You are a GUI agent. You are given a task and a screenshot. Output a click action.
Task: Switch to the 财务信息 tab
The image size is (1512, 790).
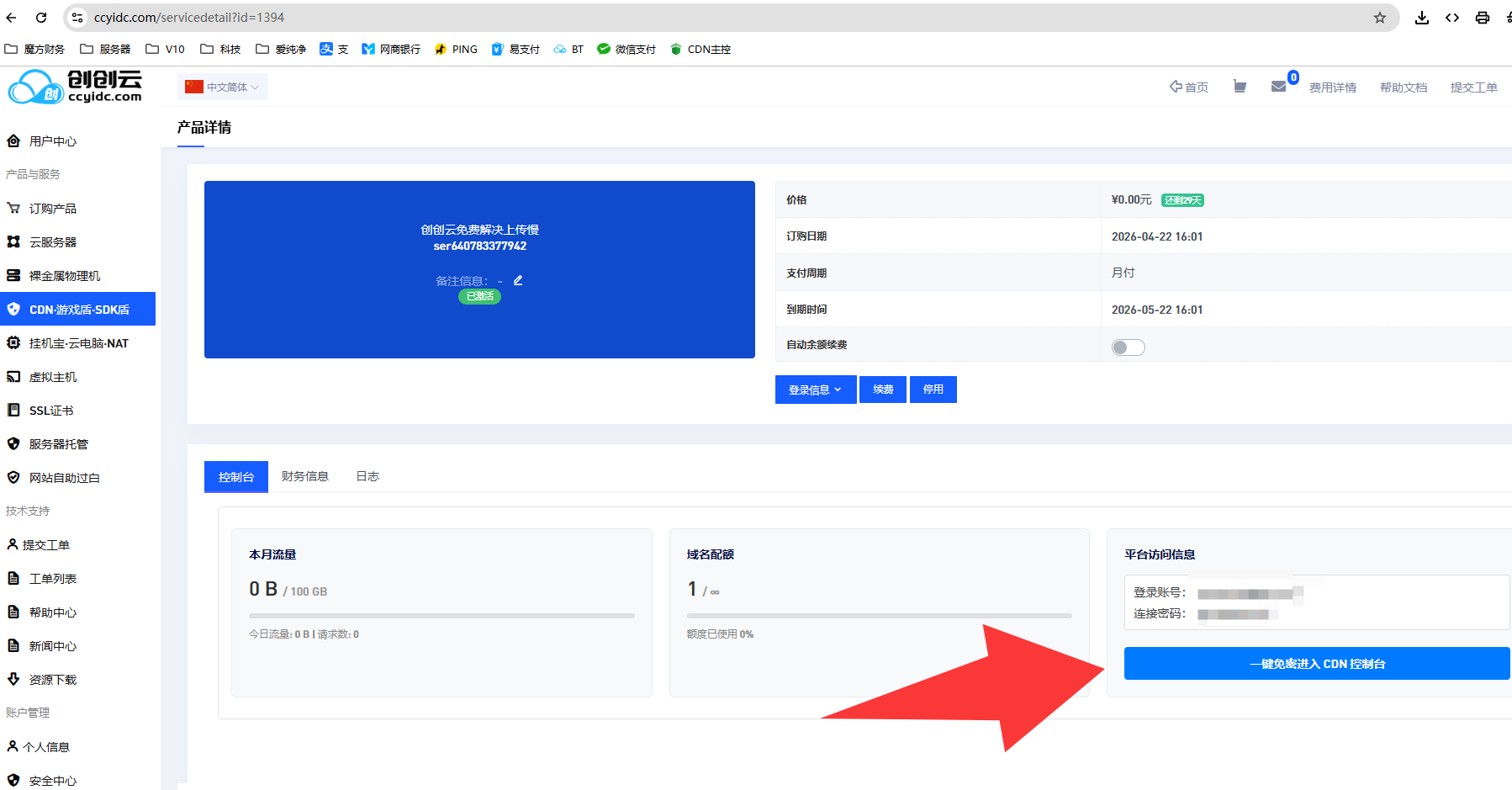pyautogui.click(x=304, y=476)
